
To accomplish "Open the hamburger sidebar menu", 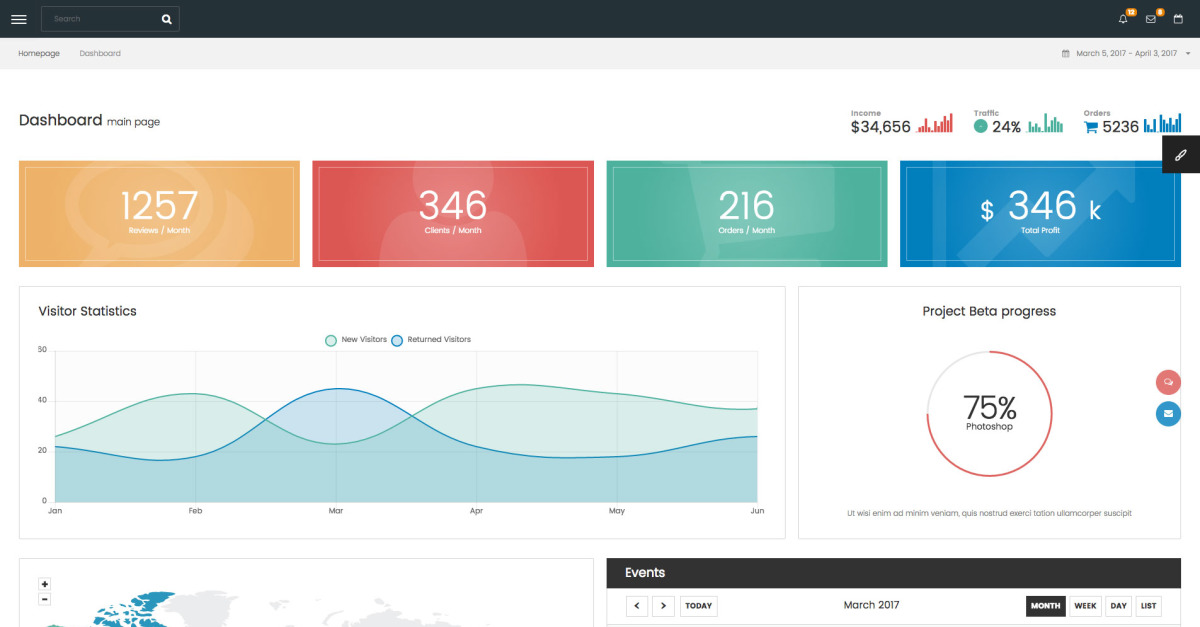I will point(18,19).
